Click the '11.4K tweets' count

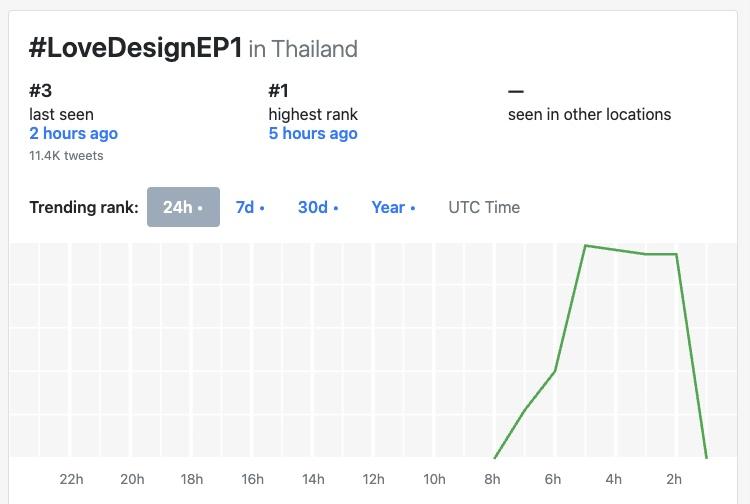(66, 155)
